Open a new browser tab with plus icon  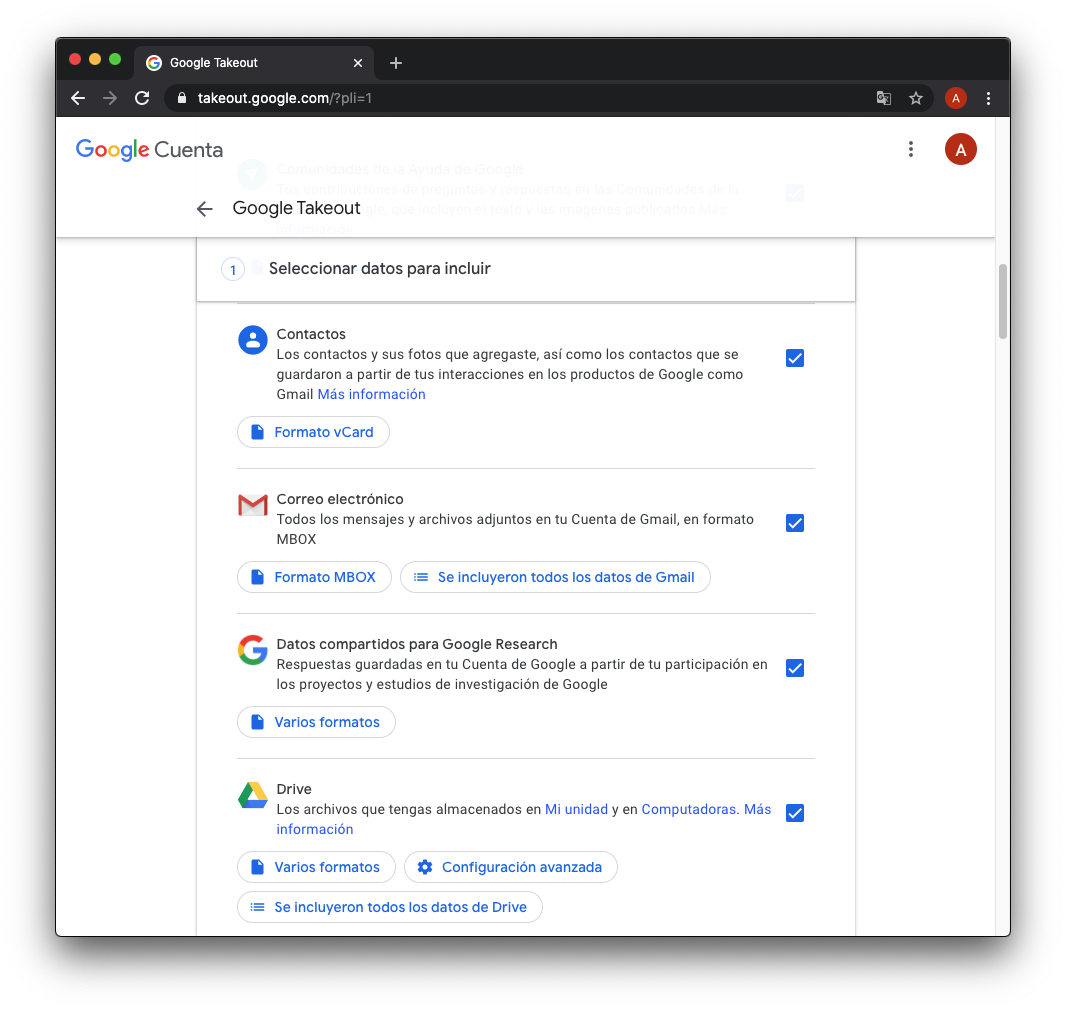(396, 63)
